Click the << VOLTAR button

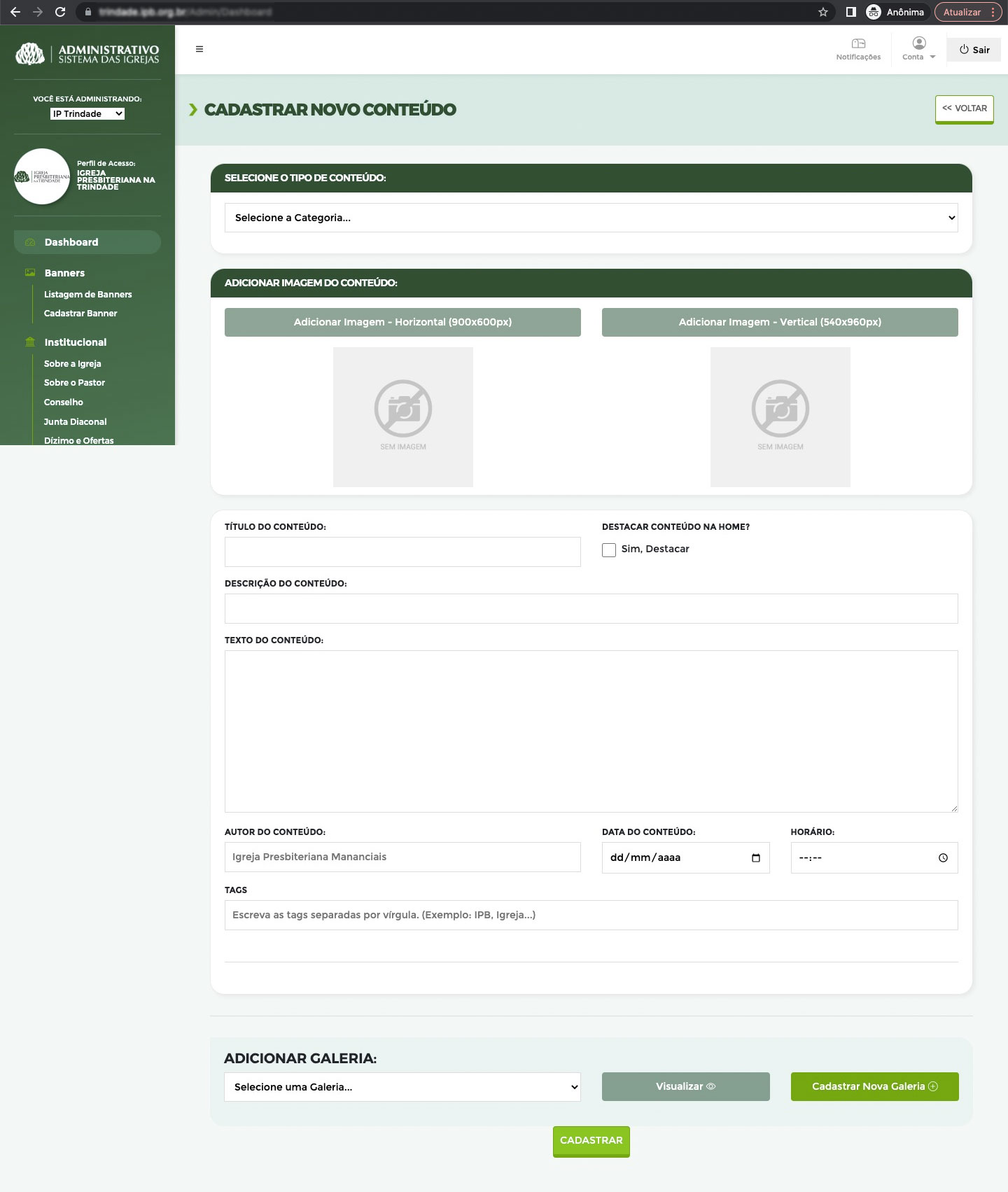point(964,108)
